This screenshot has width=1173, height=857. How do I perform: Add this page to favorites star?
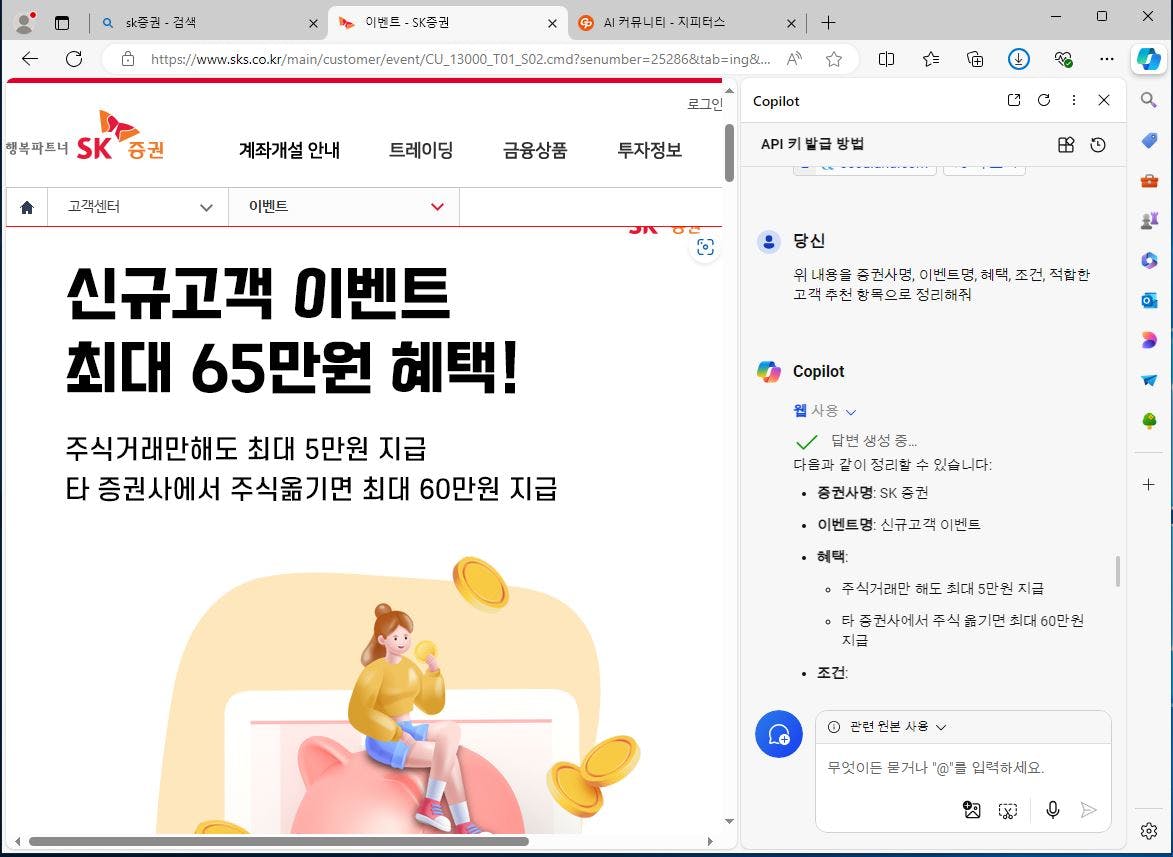(x=833, y=59)
